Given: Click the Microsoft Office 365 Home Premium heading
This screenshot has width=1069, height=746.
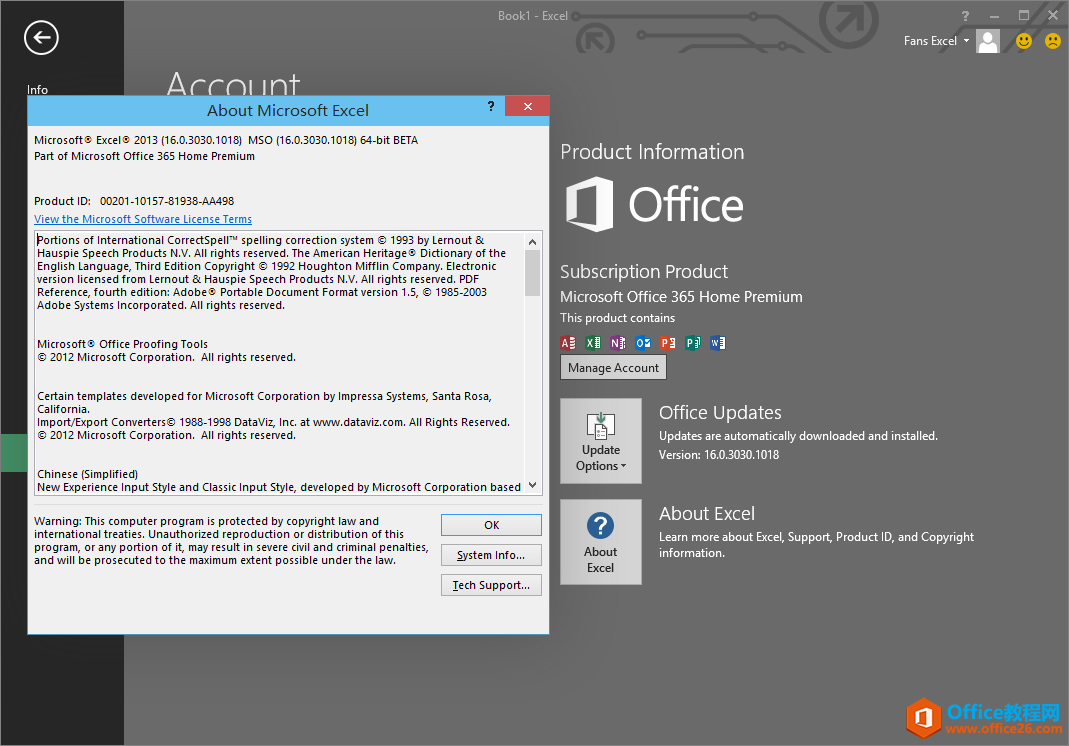Looking at the screenshot, I should [x=681, y=297].
